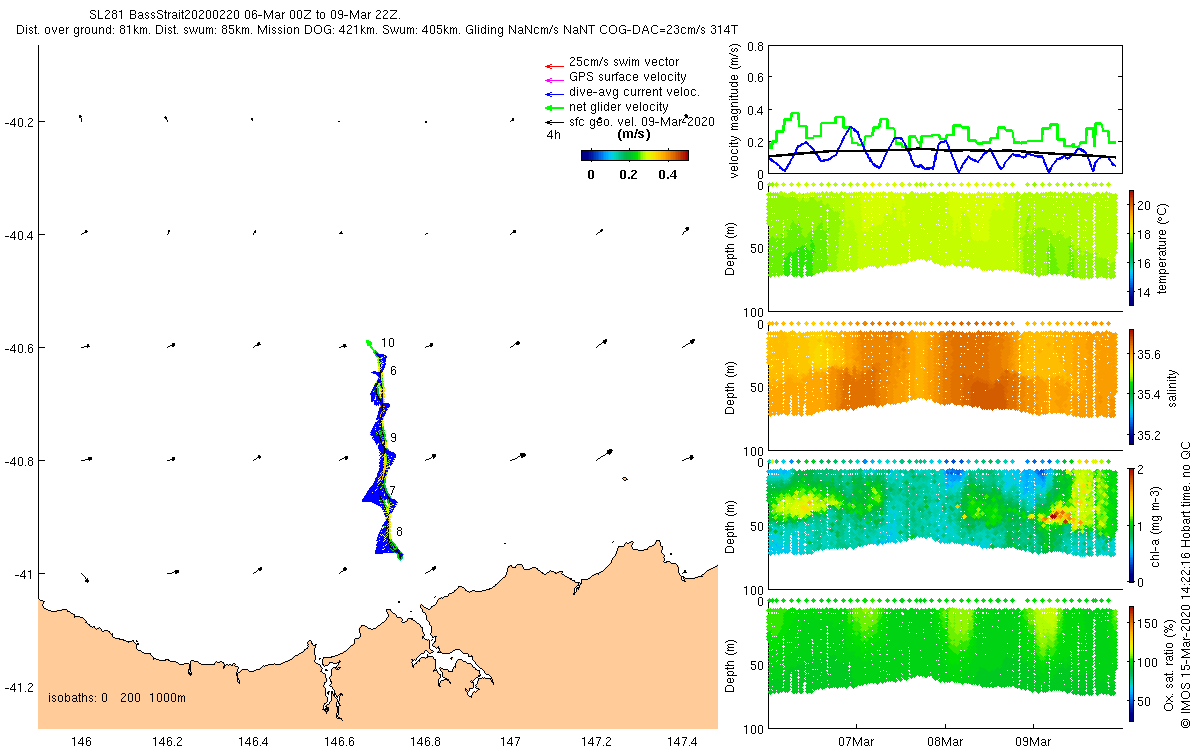
Task: Select the '25cm/s swim vector' legend label
Action: [624, 62]
